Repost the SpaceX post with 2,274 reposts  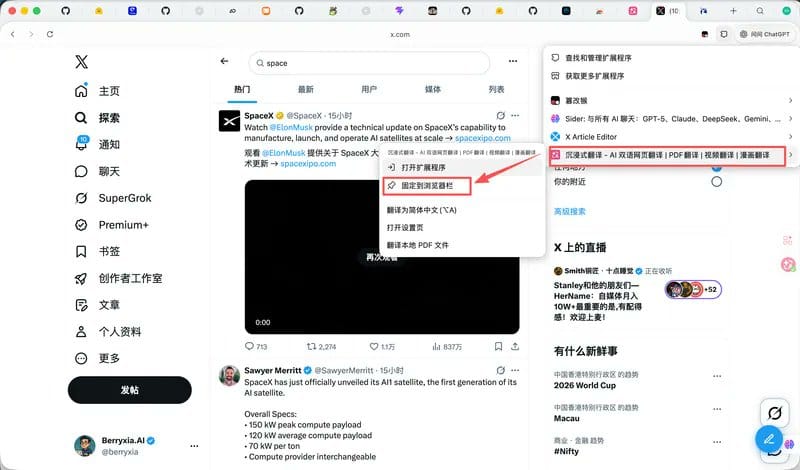pos(321,347)
